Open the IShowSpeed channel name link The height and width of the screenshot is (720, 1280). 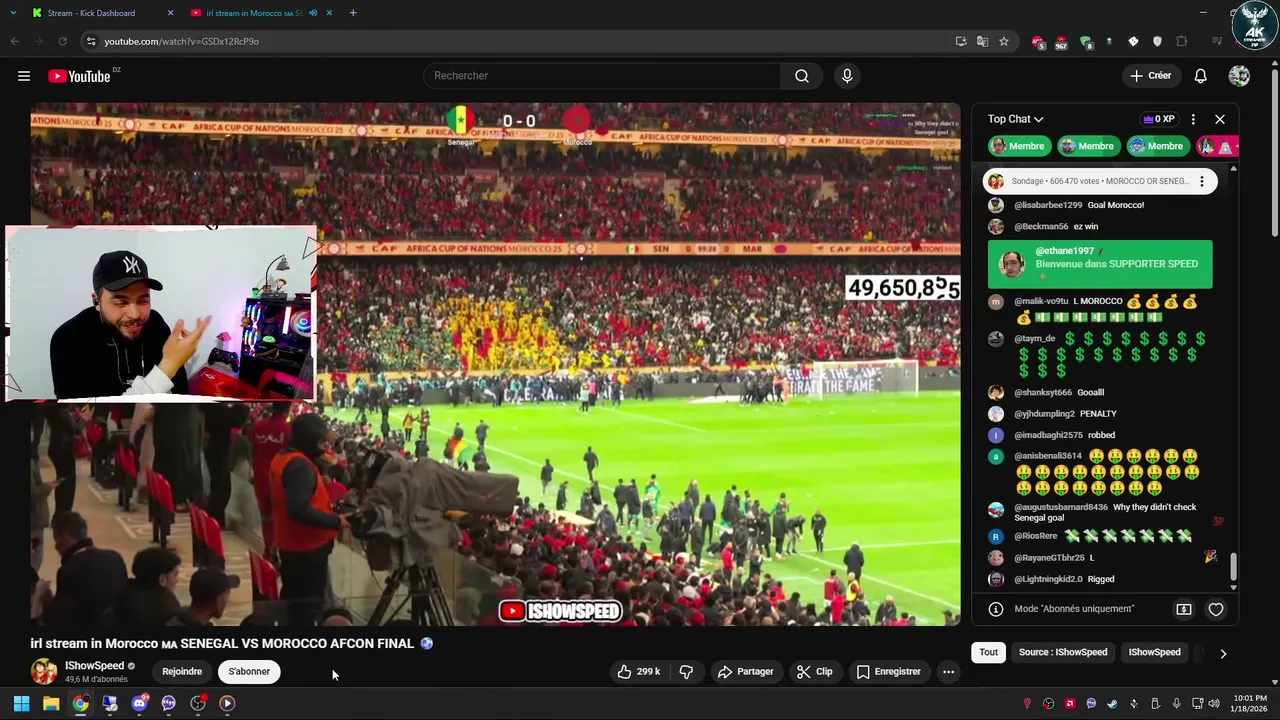tap(95, 666)
